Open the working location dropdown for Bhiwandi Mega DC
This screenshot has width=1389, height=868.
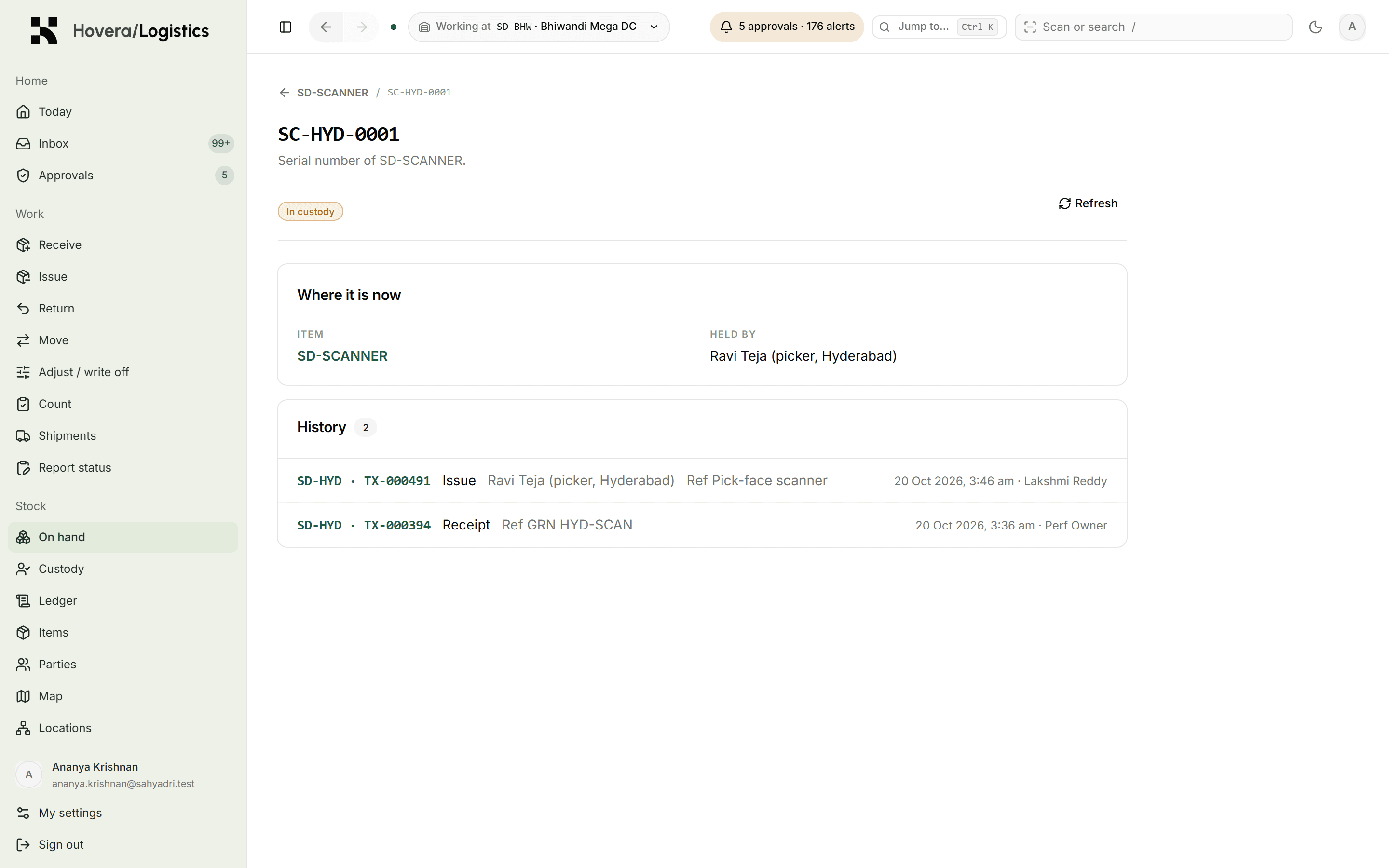pos(539,27)
